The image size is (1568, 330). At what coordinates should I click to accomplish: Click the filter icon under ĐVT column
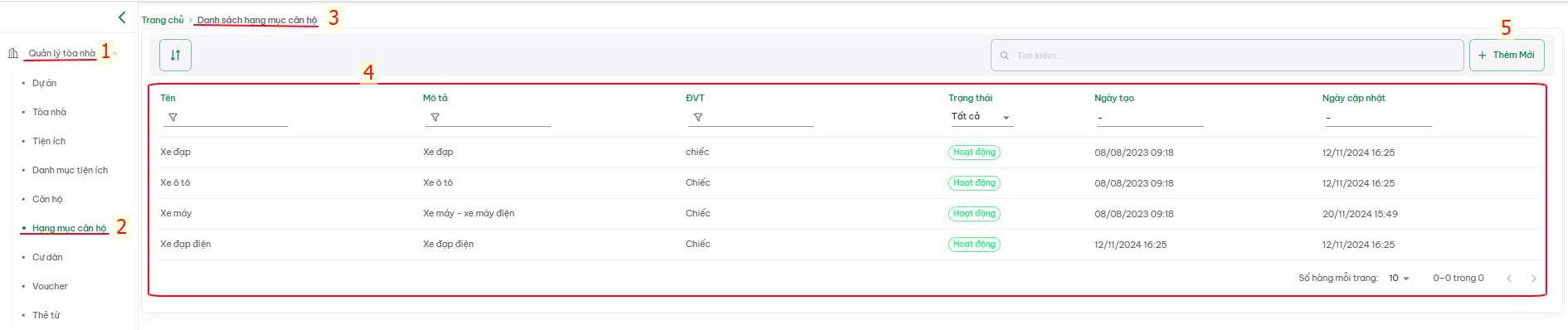click(698, 117)
